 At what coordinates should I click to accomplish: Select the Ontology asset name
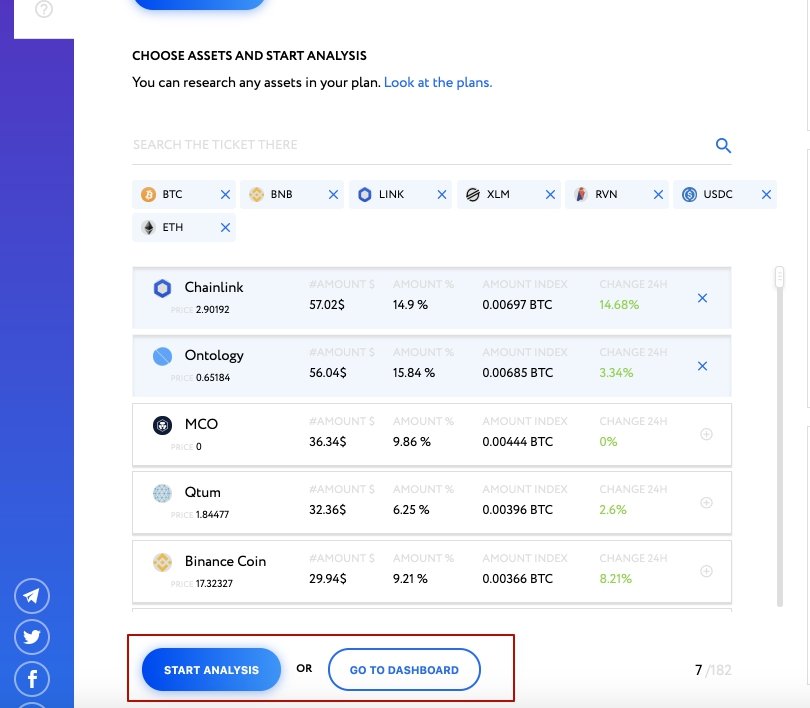coord(214,356)
